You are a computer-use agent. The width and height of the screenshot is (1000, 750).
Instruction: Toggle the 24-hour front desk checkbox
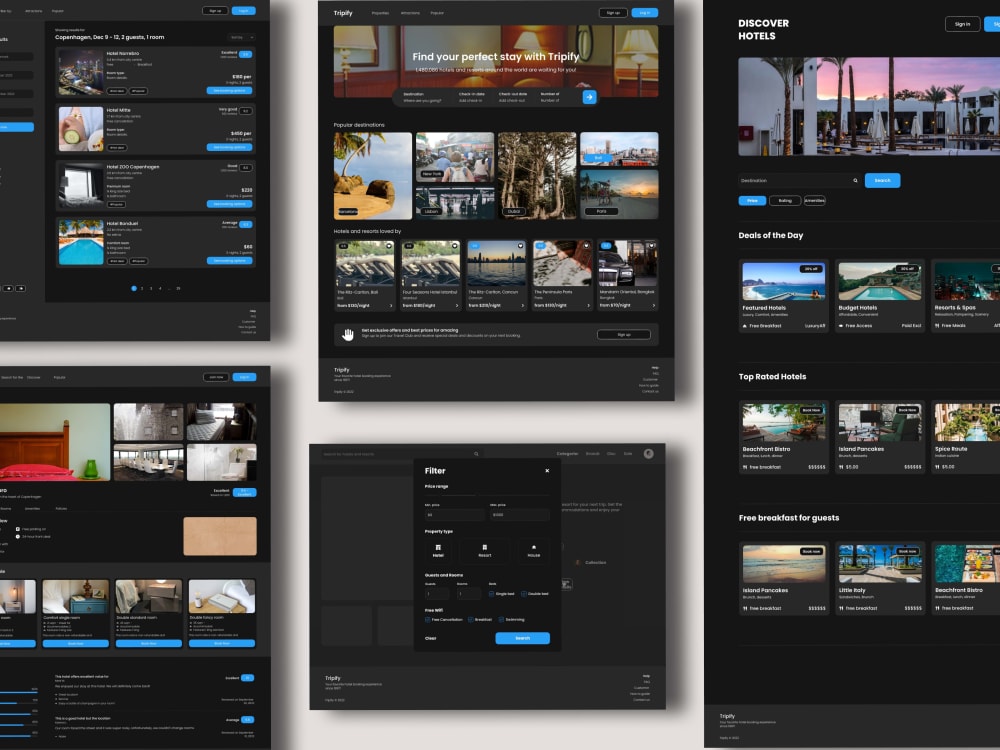[18, 536]
